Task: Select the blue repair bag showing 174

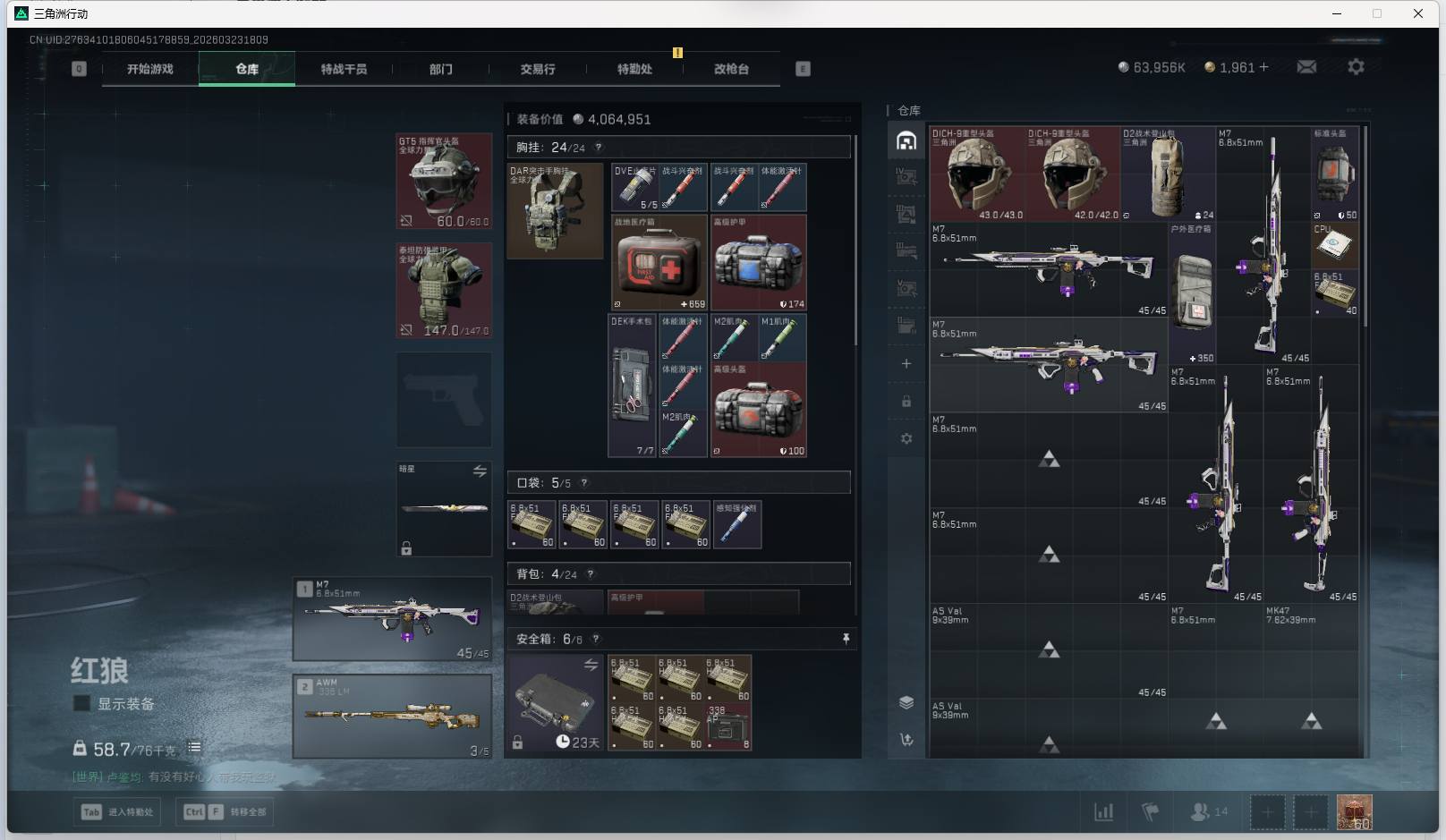Action: click(759, 262)
